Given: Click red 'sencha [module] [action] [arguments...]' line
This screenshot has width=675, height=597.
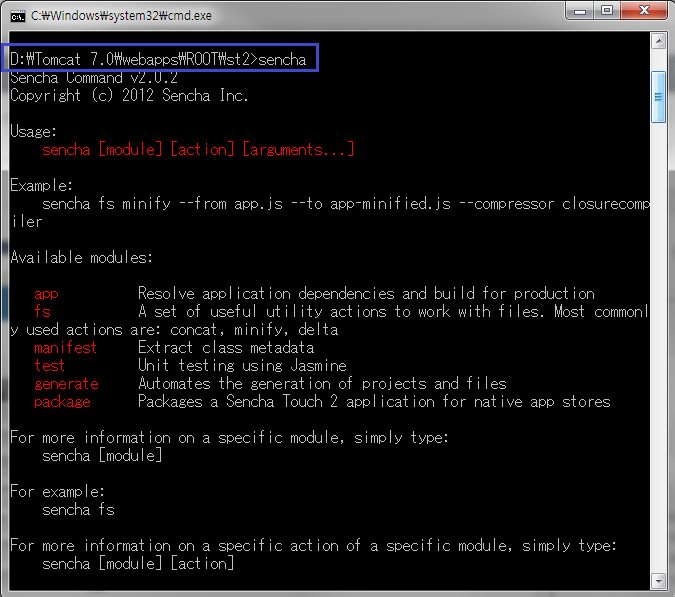Looking at the screenshot, I should tap(198, 149).
